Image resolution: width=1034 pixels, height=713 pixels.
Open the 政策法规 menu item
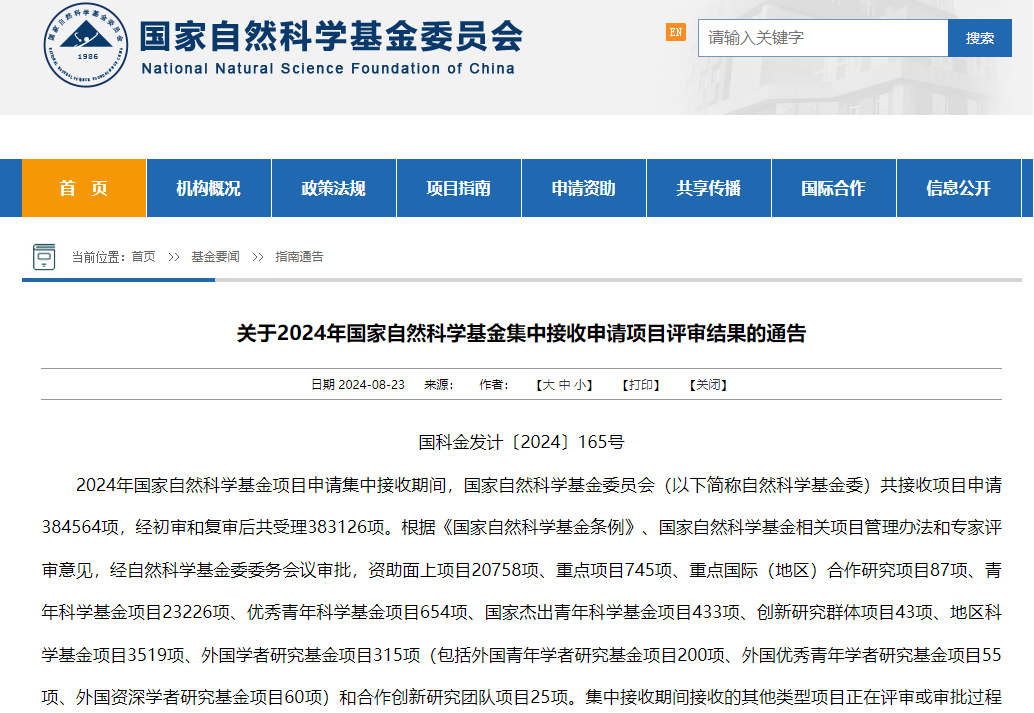(x=334, y=188)
